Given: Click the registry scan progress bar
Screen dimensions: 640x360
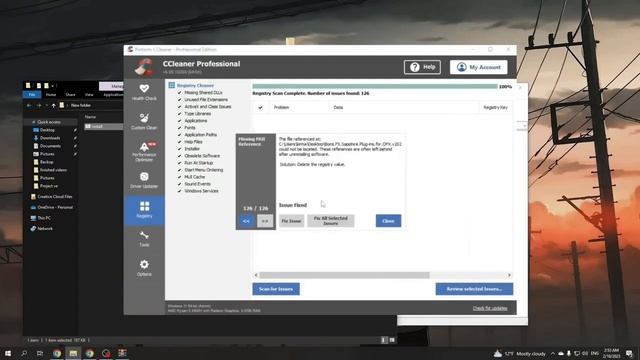Looking at the screenshot, I should [x=375, y=87].
